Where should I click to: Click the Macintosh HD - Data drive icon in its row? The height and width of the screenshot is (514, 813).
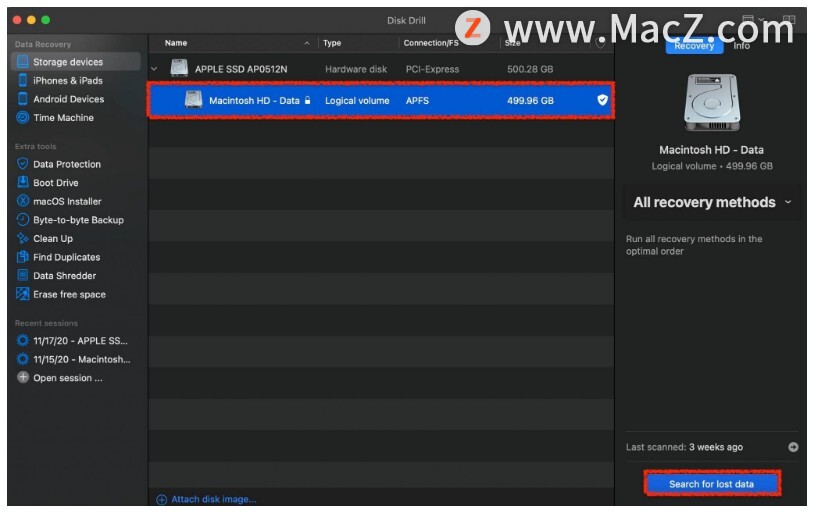(193, 100)
